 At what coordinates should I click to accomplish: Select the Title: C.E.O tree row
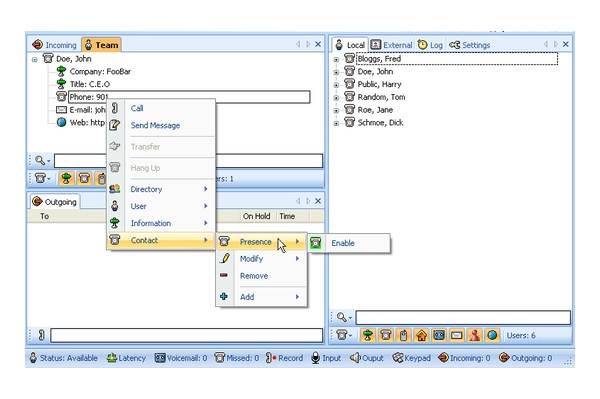[83, 84]
